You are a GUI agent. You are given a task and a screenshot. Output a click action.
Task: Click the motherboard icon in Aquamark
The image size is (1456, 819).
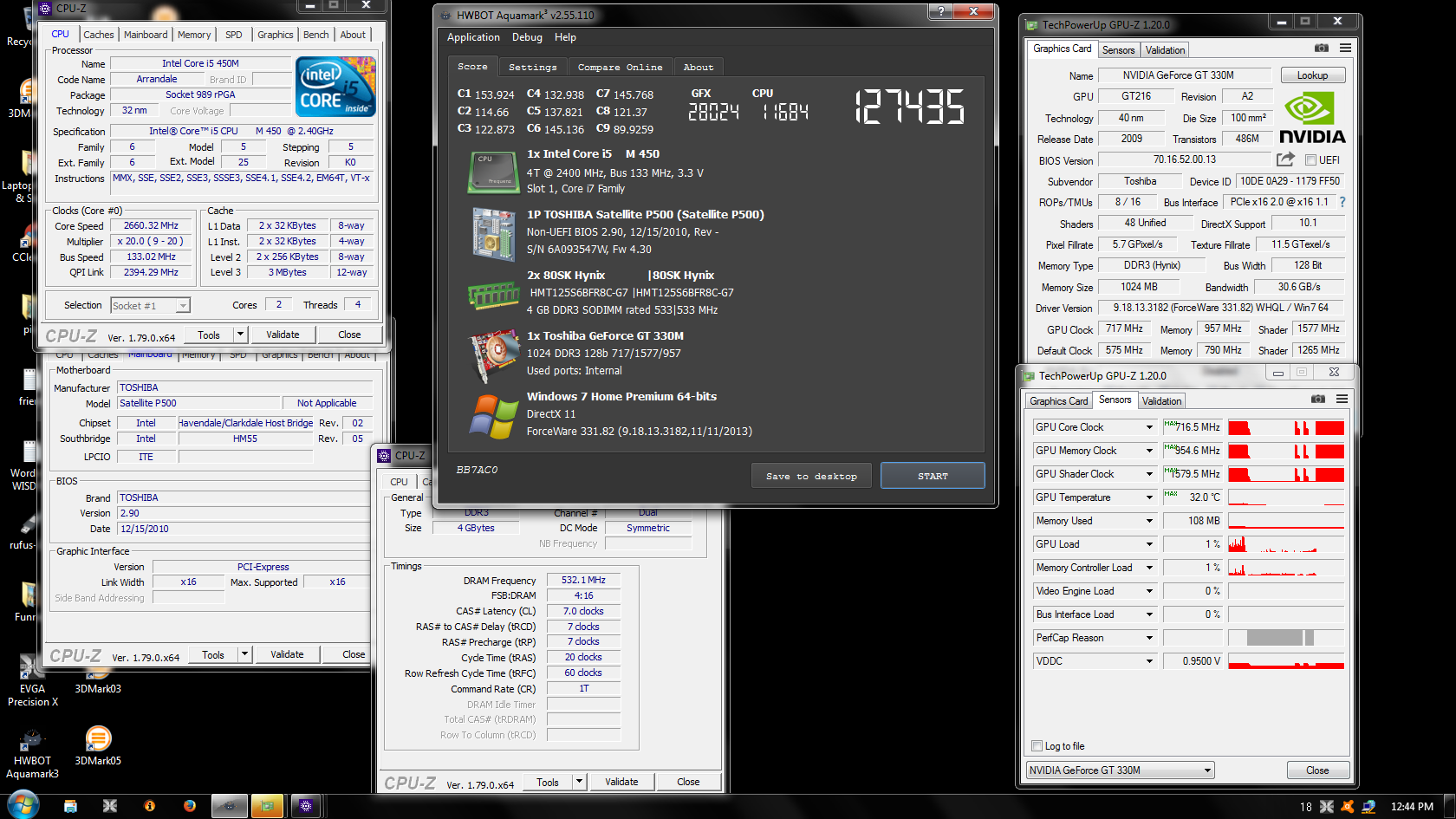[493, 234]
